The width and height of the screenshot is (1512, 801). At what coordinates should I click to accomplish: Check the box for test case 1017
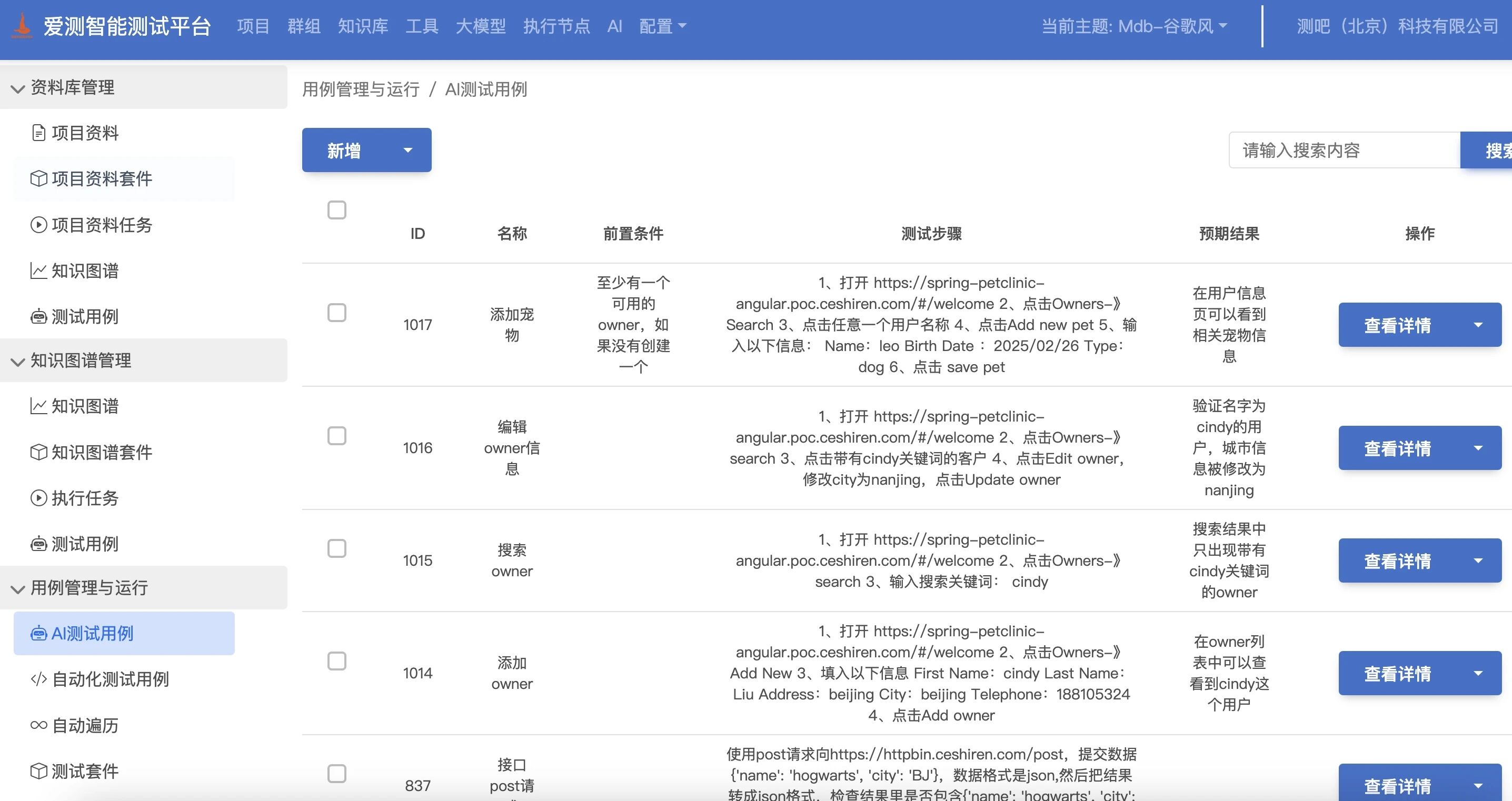(336, 313)
